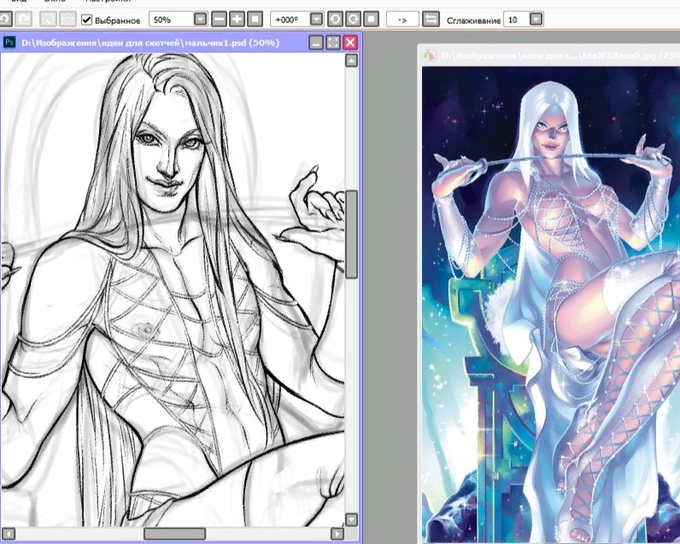Click the Redo arrow icon in toolbar

pos(23,20)
